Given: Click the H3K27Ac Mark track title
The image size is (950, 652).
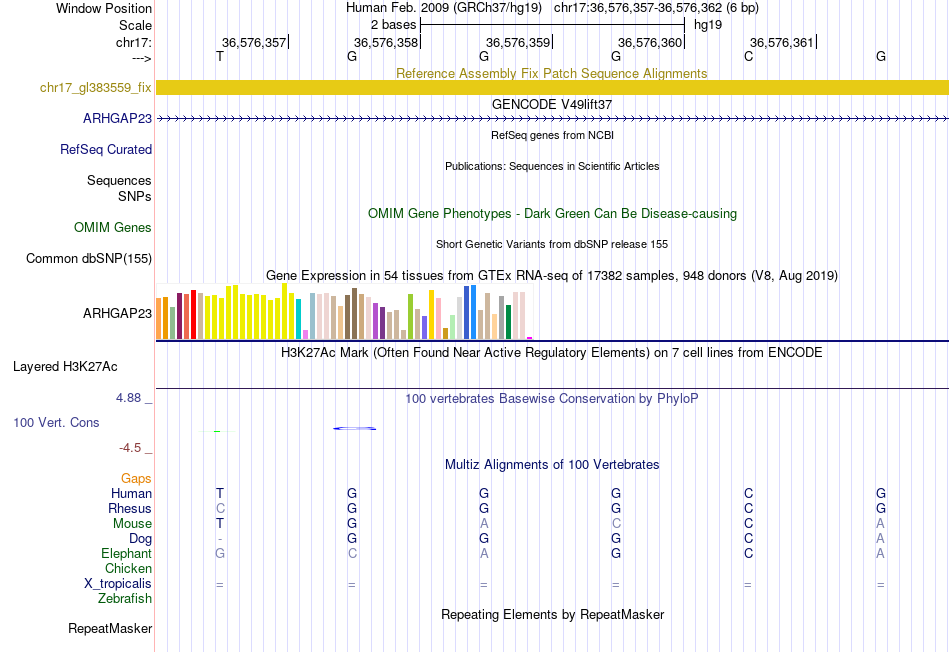Looking at the screenshot, I should (551, 353).
